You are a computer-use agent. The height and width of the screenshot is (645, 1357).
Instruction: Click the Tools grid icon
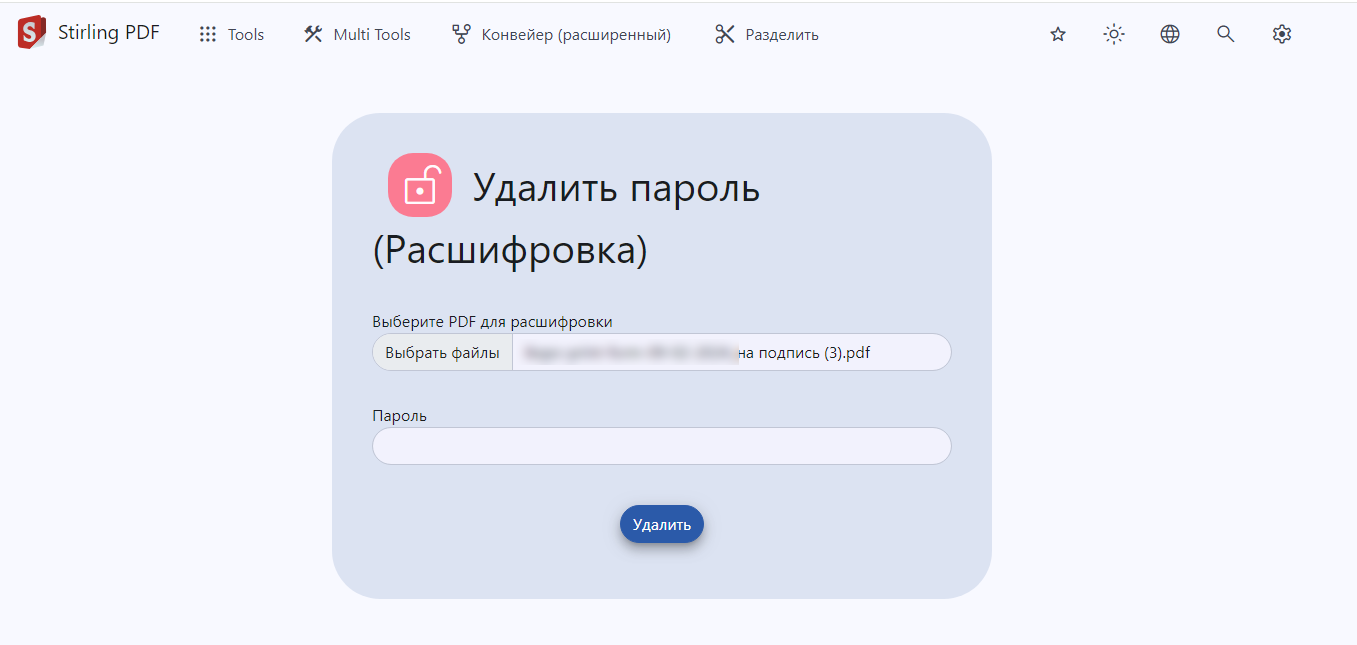(x=208, y=35)
